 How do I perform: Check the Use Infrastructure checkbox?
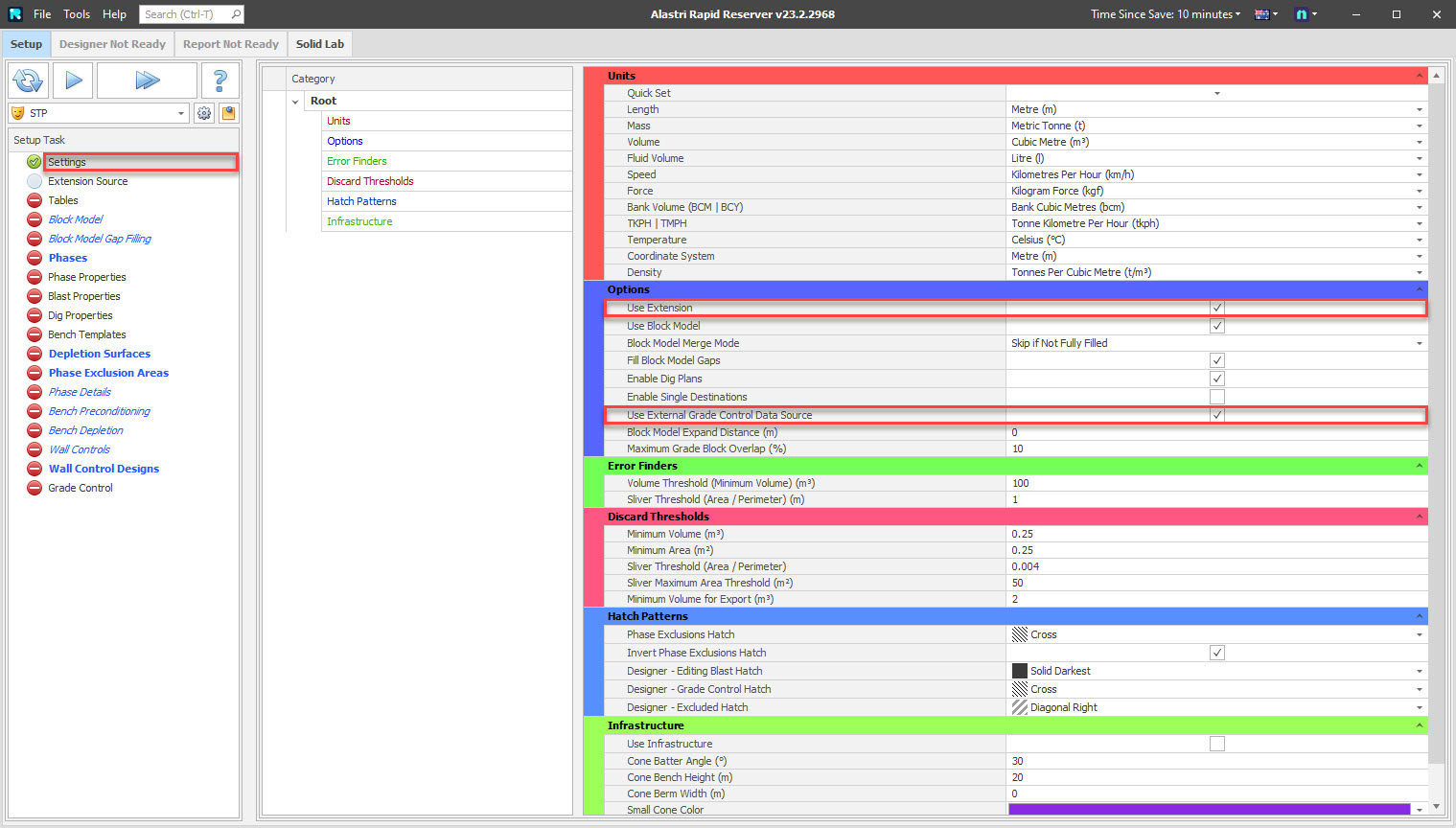tap(1216, 744)
